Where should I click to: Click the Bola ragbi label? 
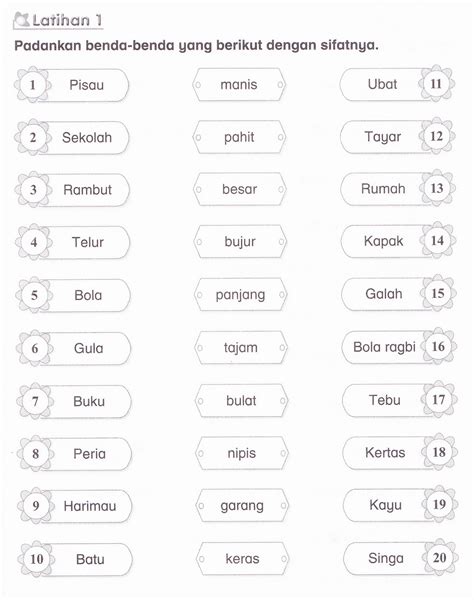pyautogui.click(x=384, y=347)
